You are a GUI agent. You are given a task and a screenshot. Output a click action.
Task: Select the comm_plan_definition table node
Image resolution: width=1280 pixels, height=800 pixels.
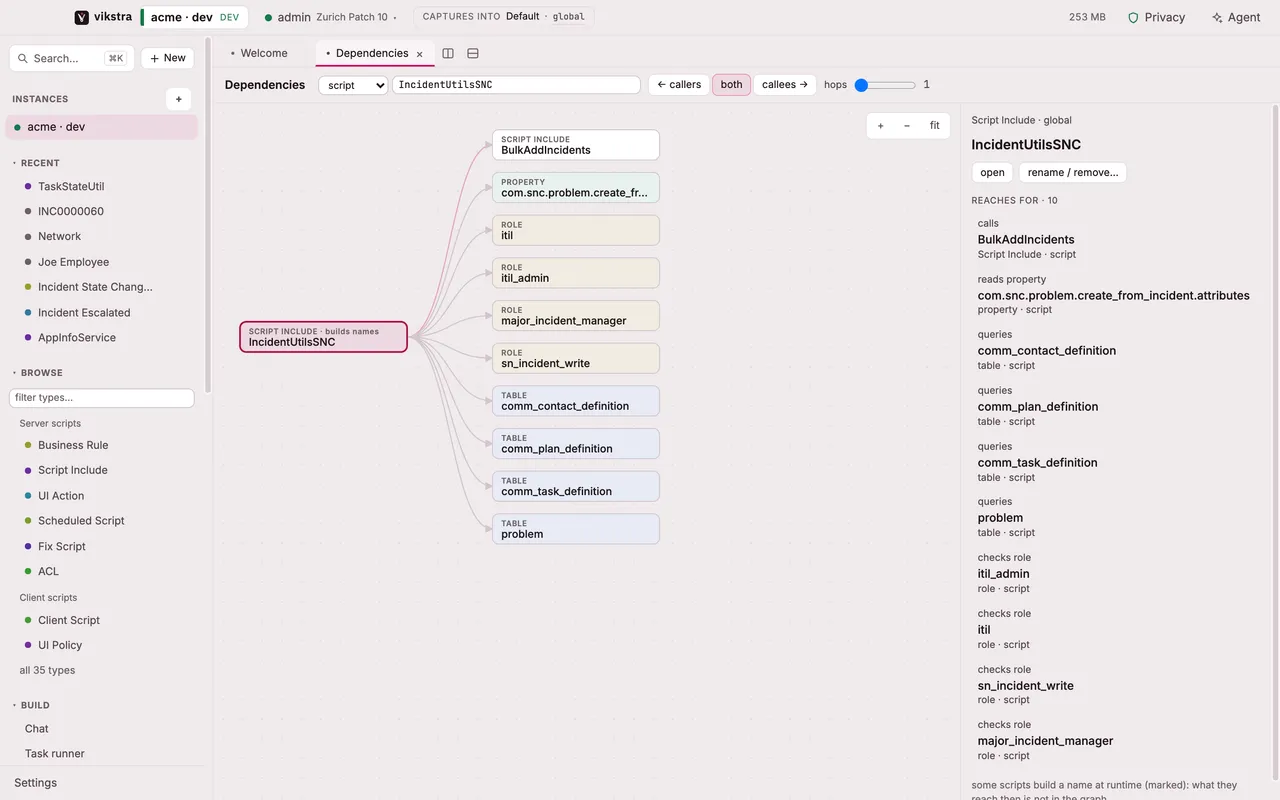click(x=576, y=444)
